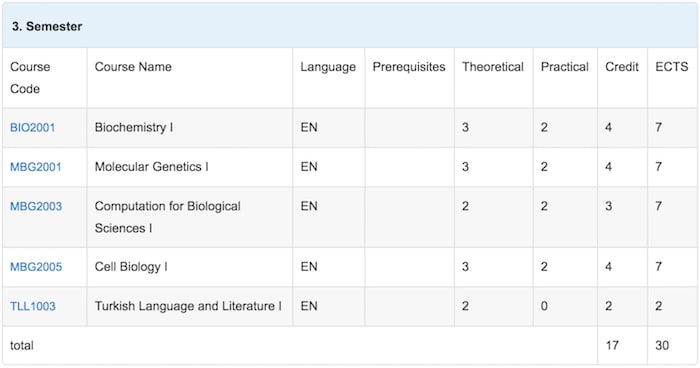The height and width of the screenshot is (368, 700).
Task: Select the Molecular Genetics I name cell
Action: click(190, 167)
